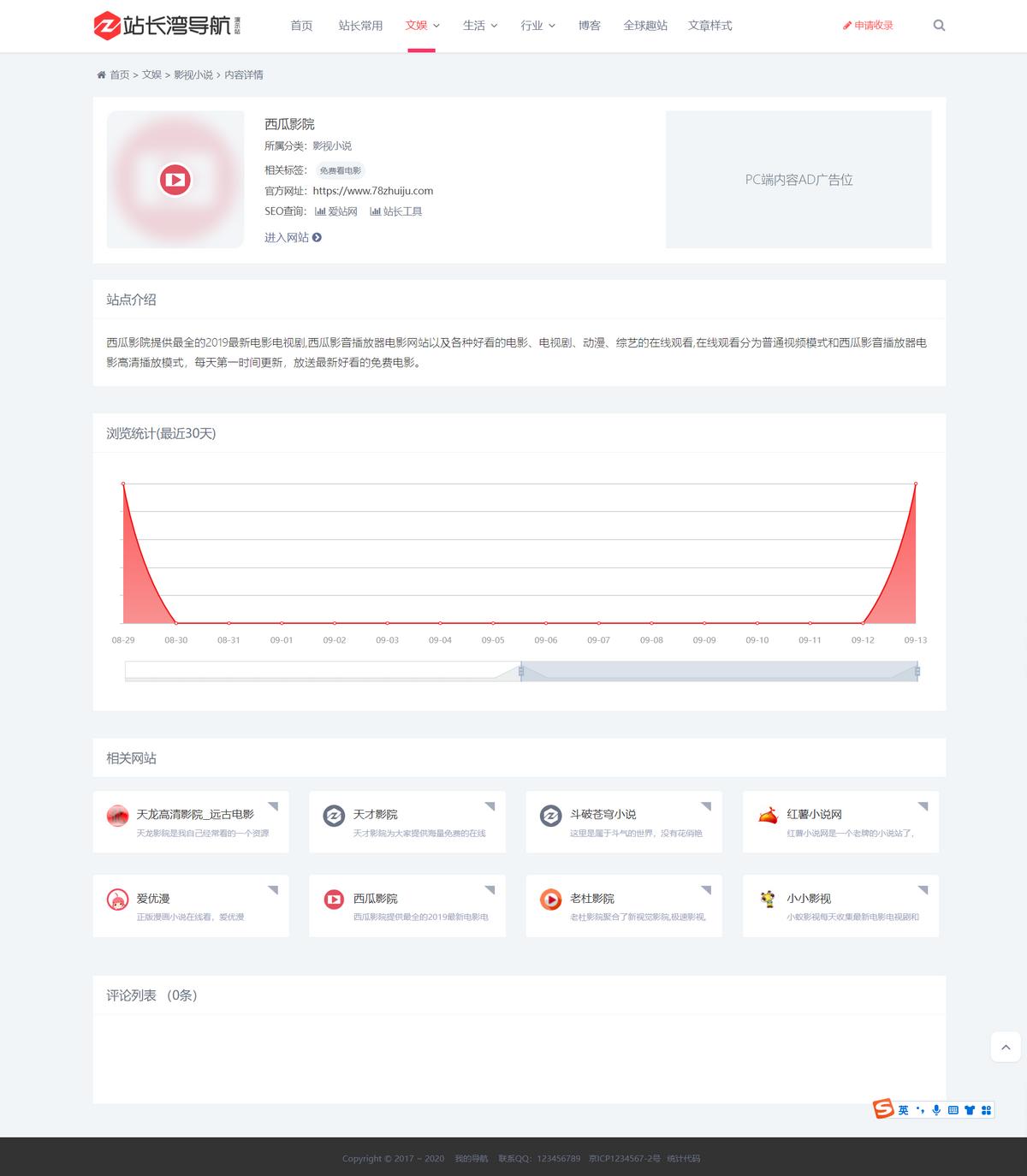Screen dimensions: 1027x1176
Task: Click the 所属分类 value 影视小说
Action: coord(332,146)
